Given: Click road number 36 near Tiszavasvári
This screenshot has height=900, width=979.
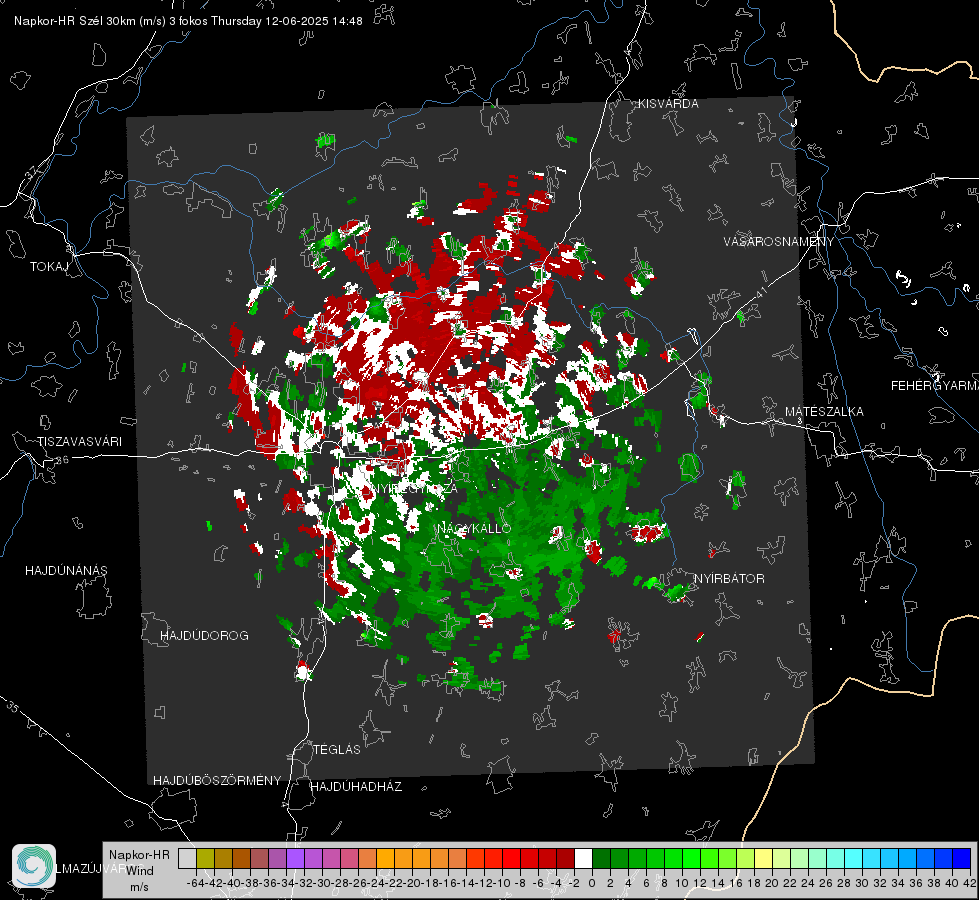Looking at the screenshot, I should (x=62, y=460).
